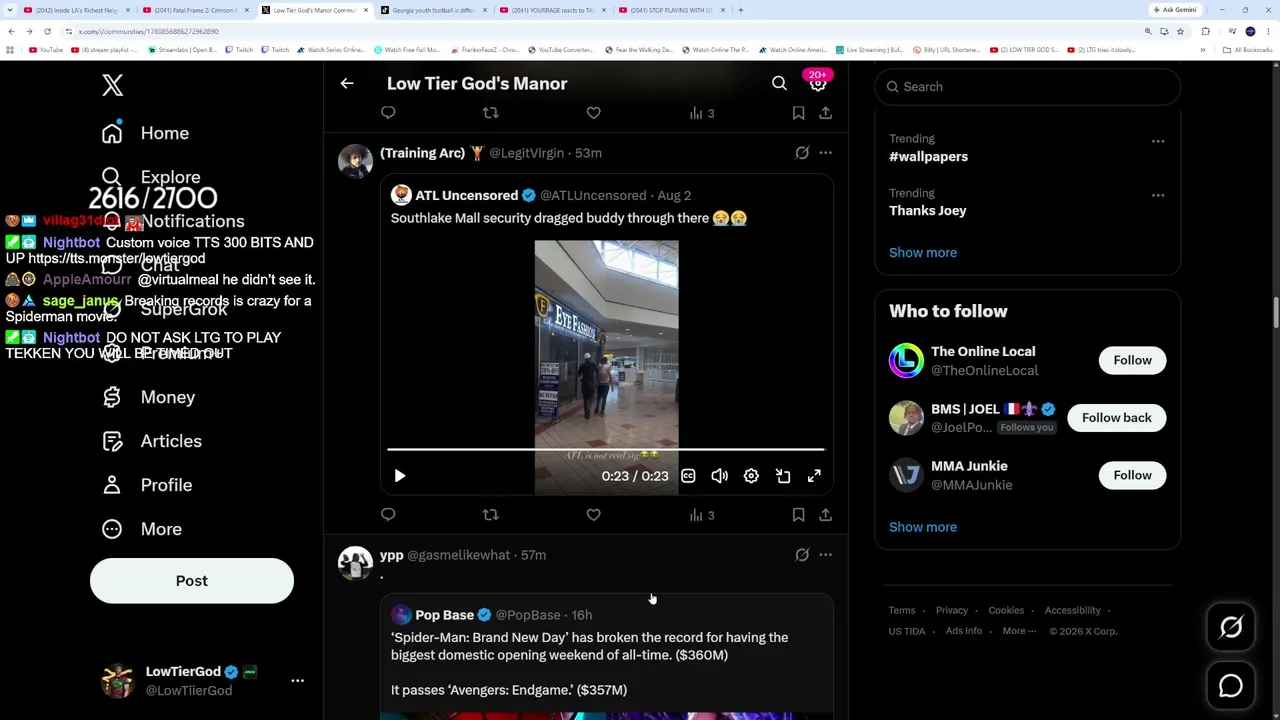Open the Privacy footer link
Image resolution: width=1280 pixels, height=720 pixels.
[x=952, y=610]
